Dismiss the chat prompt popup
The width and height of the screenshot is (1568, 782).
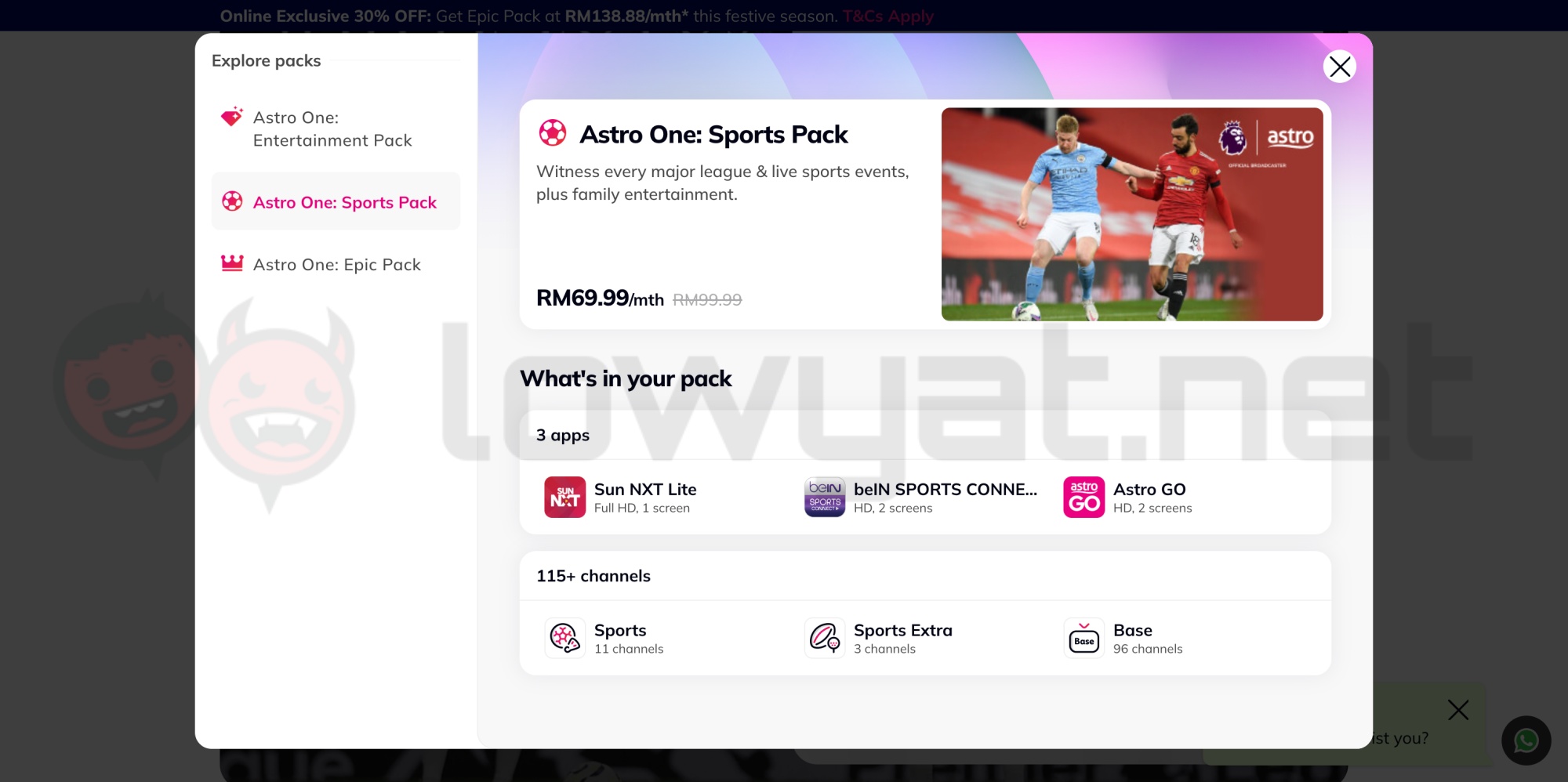1457,710
